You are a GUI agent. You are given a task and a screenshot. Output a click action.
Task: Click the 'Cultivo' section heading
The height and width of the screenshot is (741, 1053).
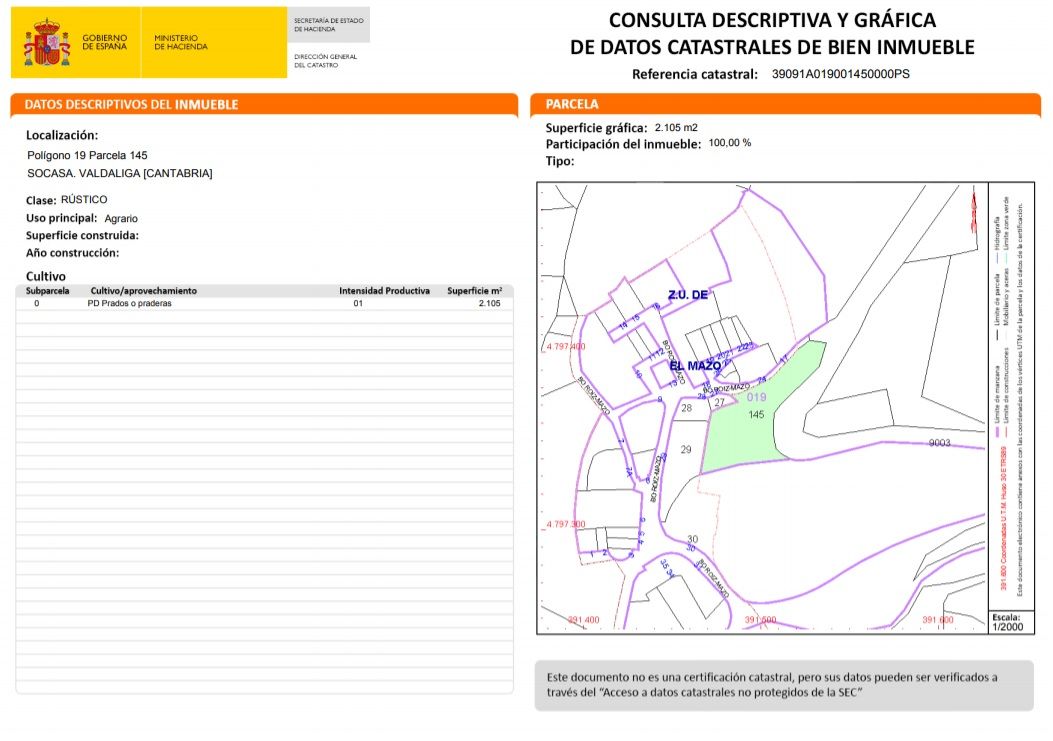click(46, 276)
